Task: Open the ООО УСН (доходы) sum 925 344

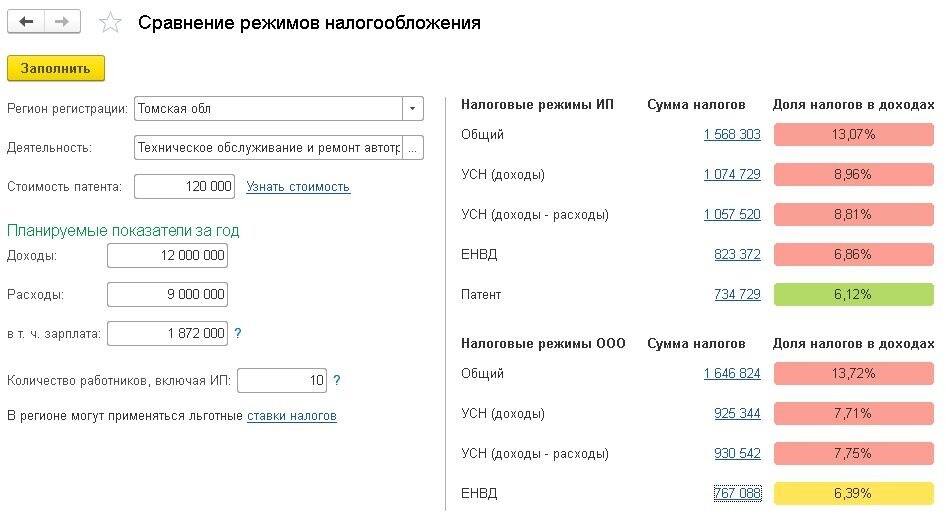Action: pos(737,414)
